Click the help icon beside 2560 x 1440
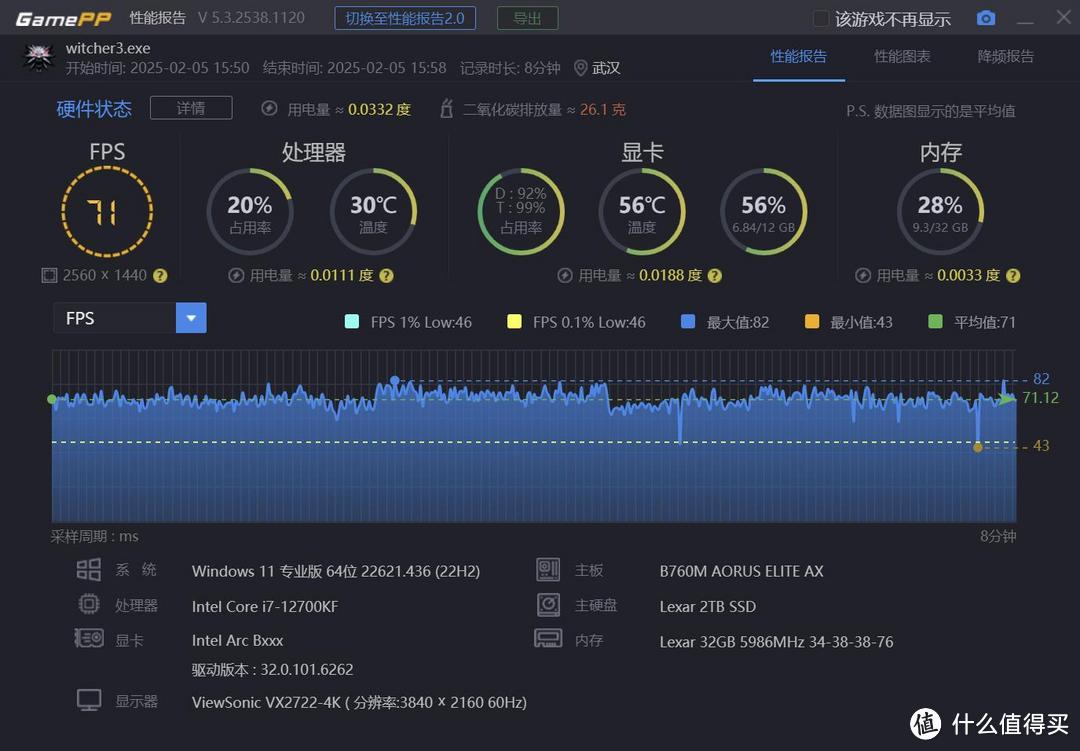The height and width of the screenshot is (751, 1080). 160,276
